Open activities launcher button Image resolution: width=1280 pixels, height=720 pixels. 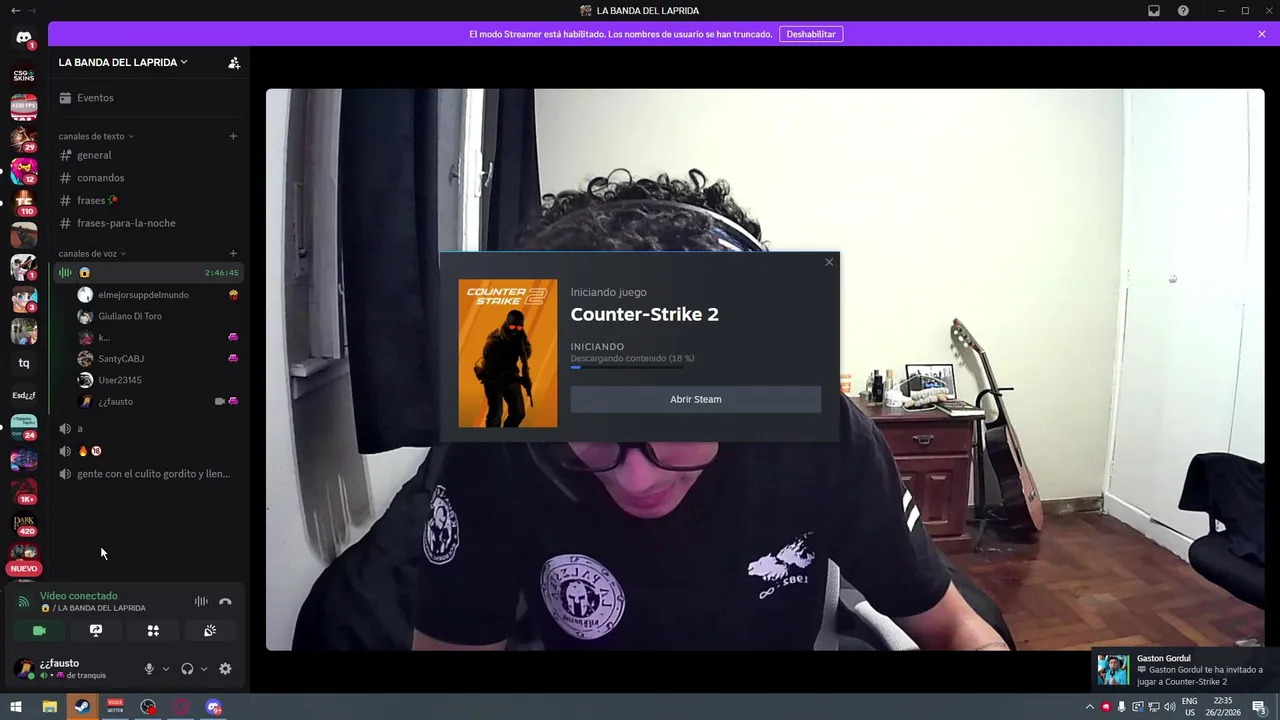point(153,631)
